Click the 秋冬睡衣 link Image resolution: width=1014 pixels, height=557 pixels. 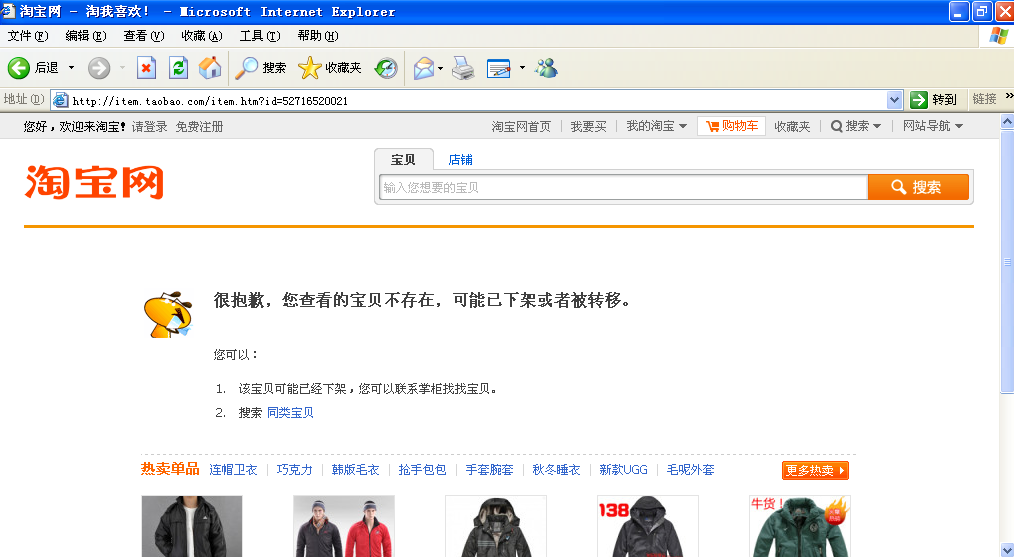[556, 470]
